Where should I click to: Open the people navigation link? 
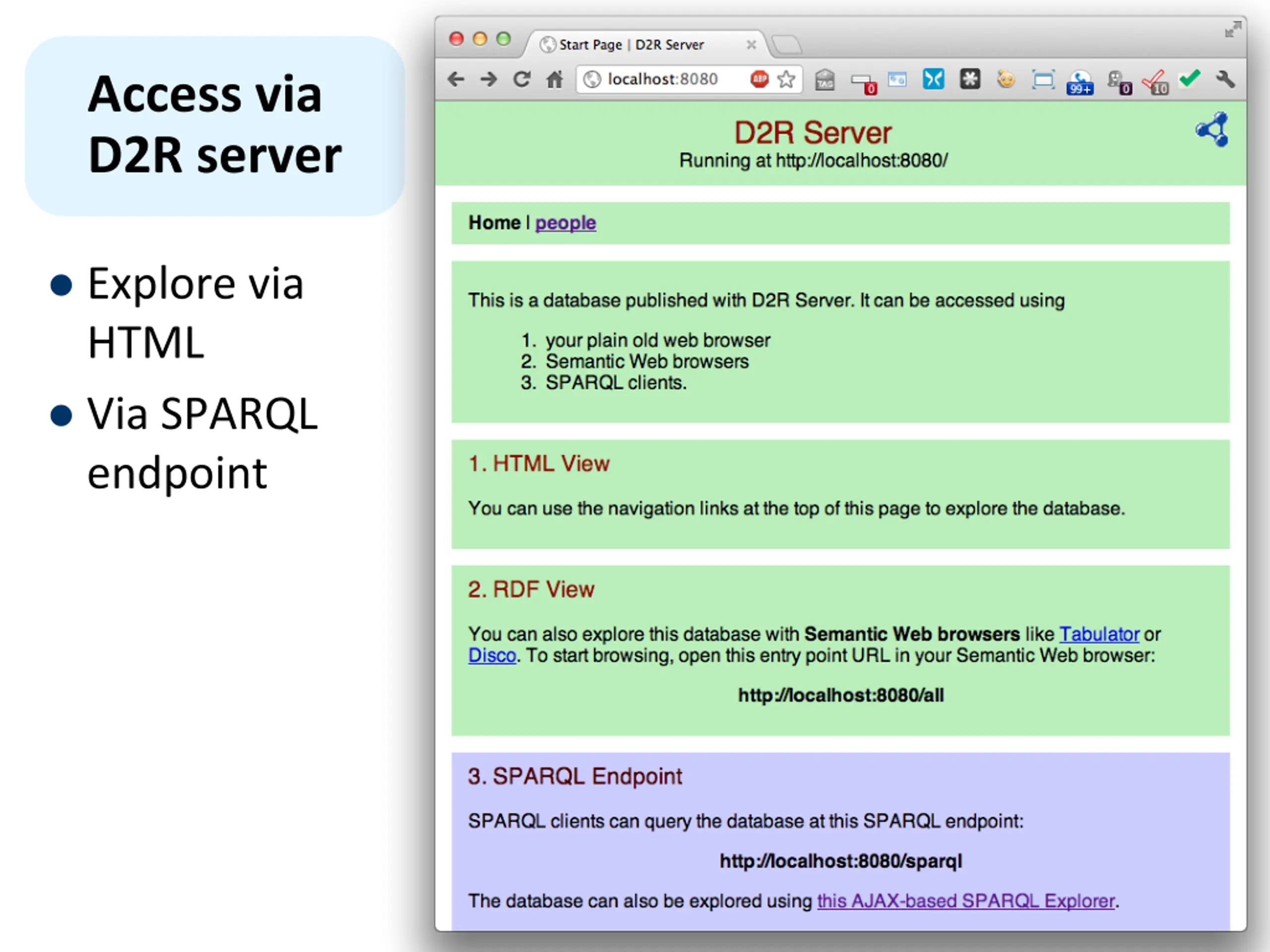click(x=566, y=223)
